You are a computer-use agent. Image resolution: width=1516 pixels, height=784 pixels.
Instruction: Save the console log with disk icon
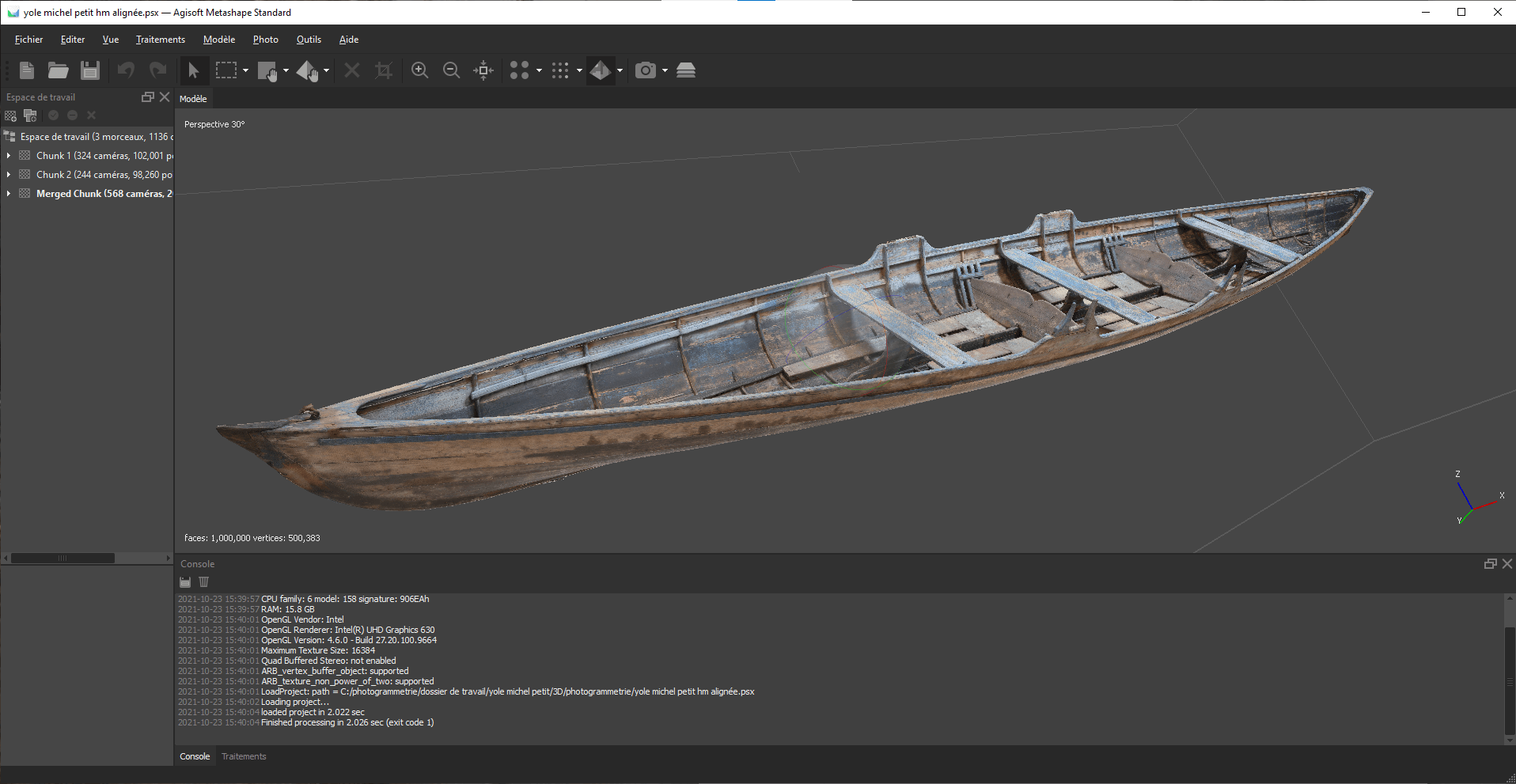(185, 582)
